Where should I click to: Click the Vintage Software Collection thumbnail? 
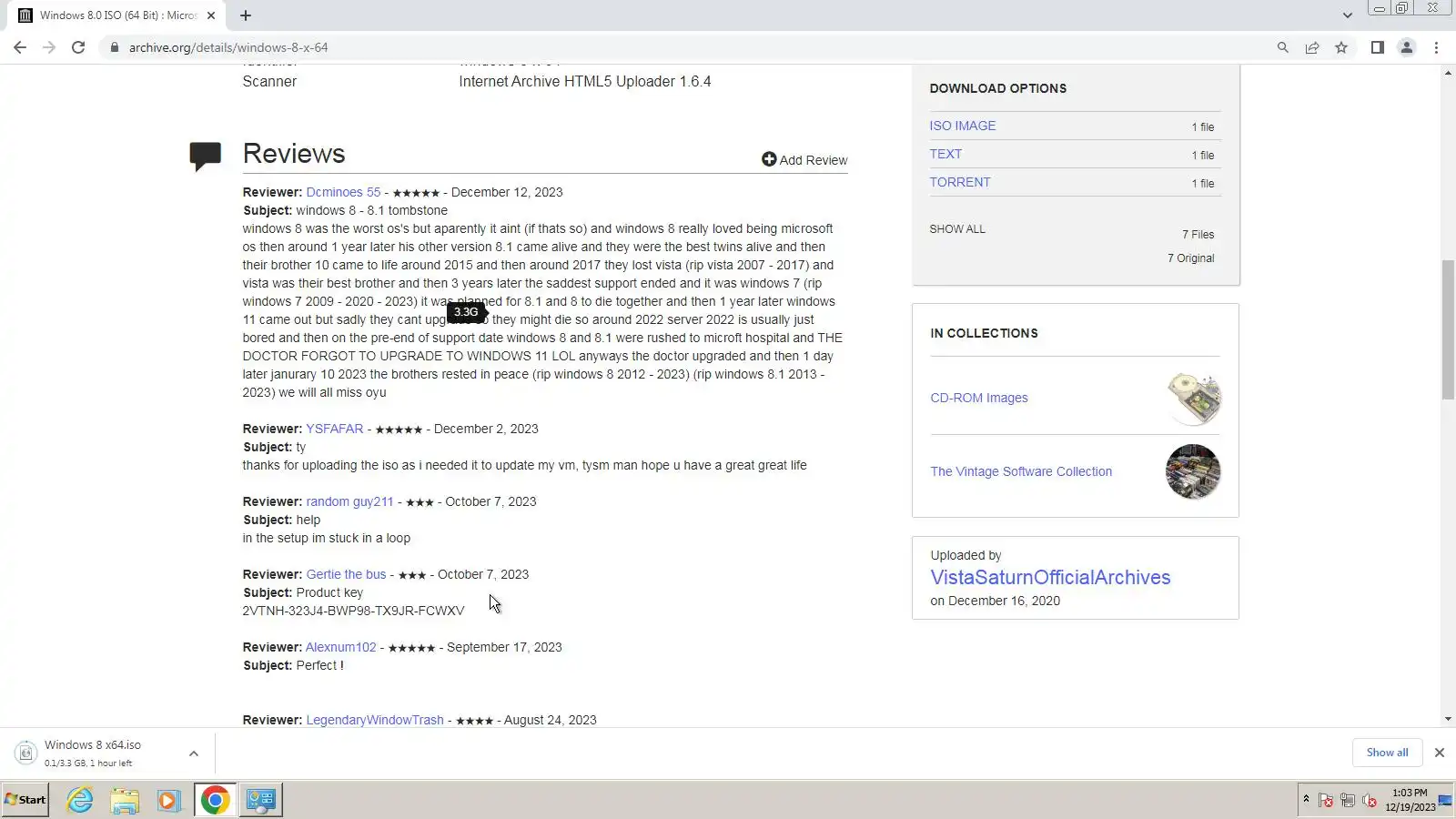coord(1193,471)
